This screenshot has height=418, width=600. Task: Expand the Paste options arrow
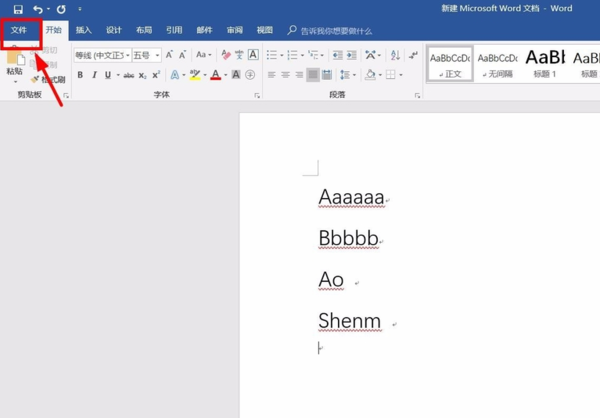pos(15,82)
